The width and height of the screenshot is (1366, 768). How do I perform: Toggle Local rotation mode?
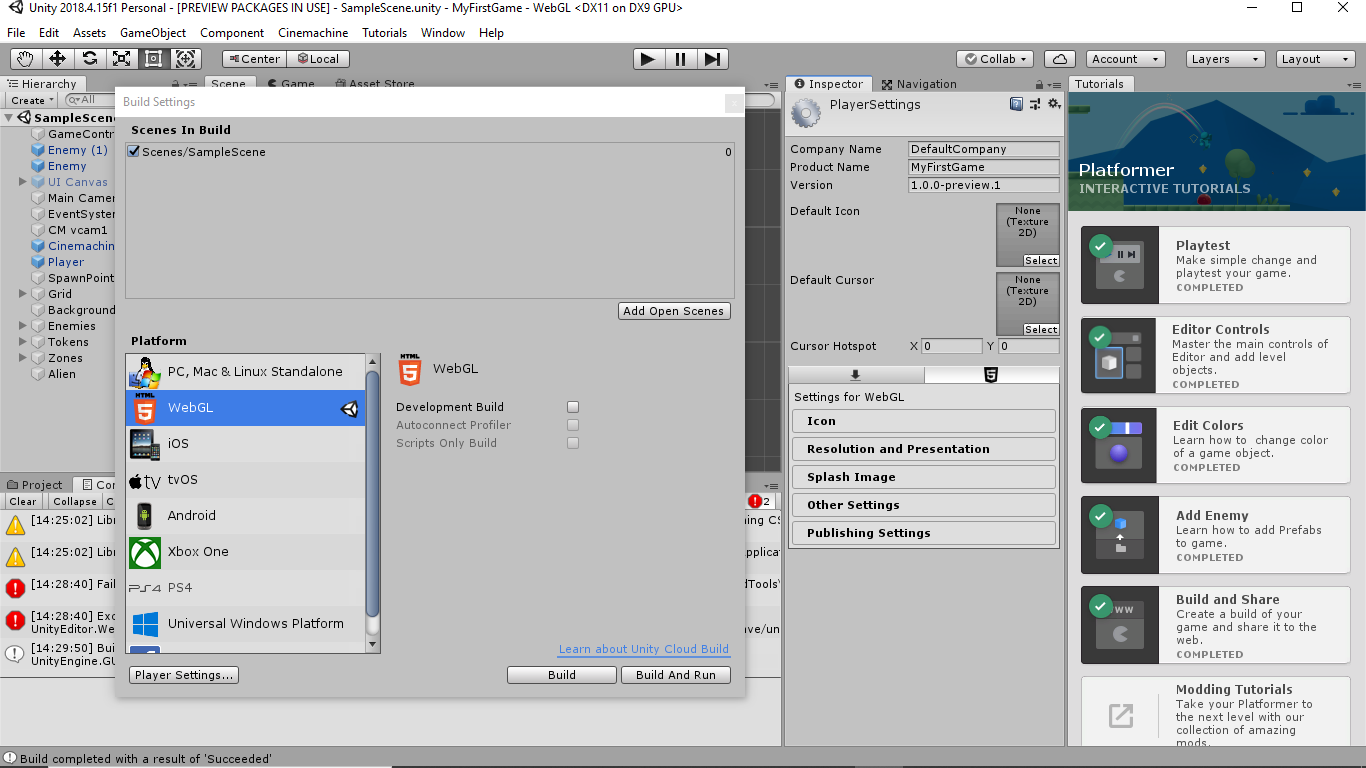(x=317, y=59)
